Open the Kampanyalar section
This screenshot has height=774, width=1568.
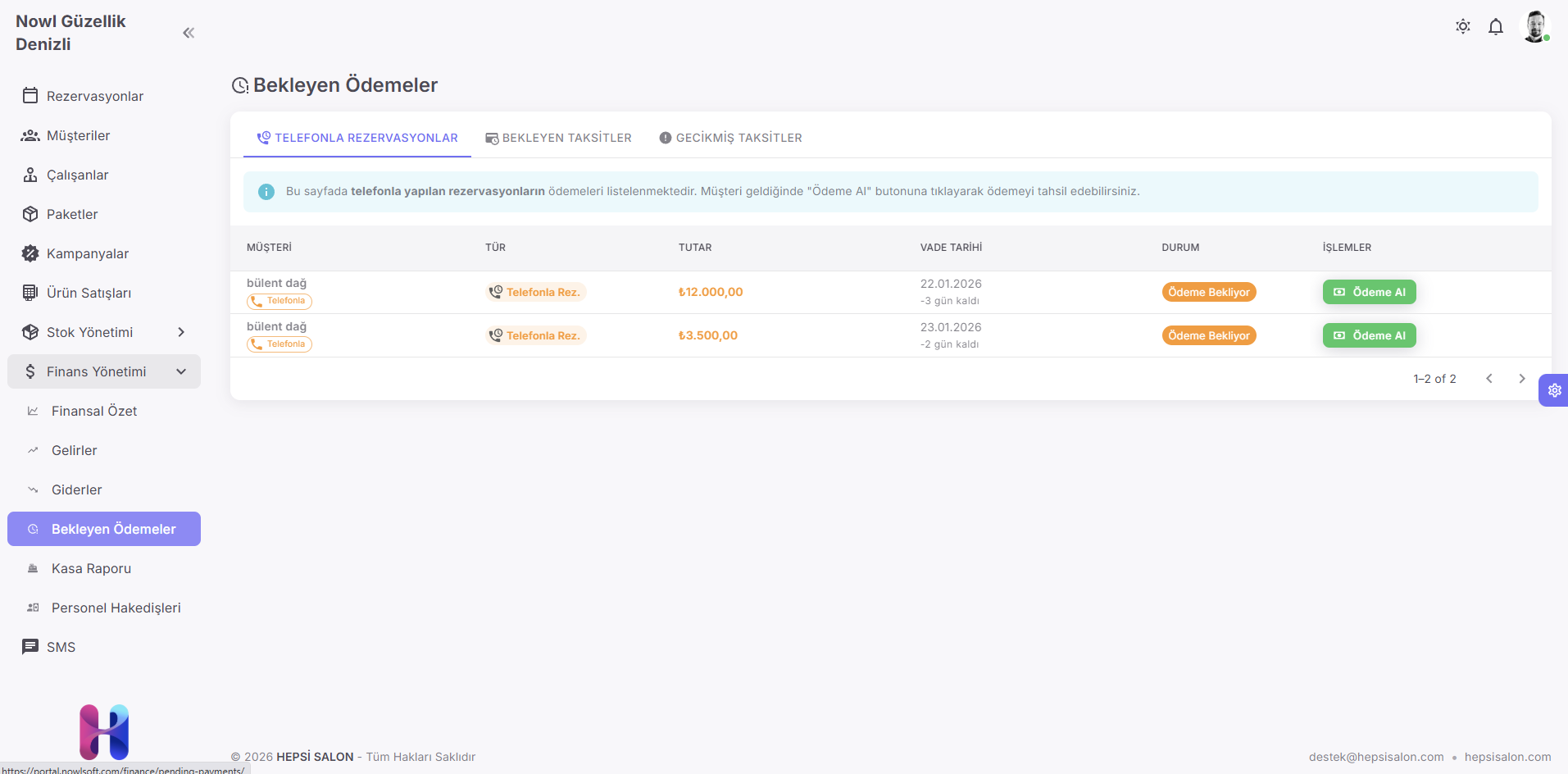(88, 253)
